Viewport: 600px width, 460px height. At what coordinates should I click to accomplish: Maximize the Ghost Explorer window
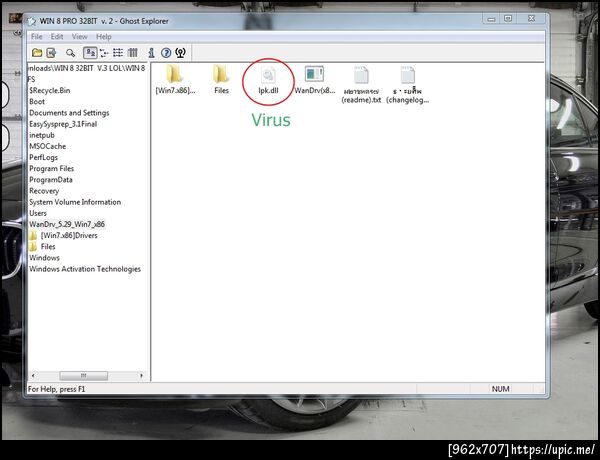[x=508, y=19]
